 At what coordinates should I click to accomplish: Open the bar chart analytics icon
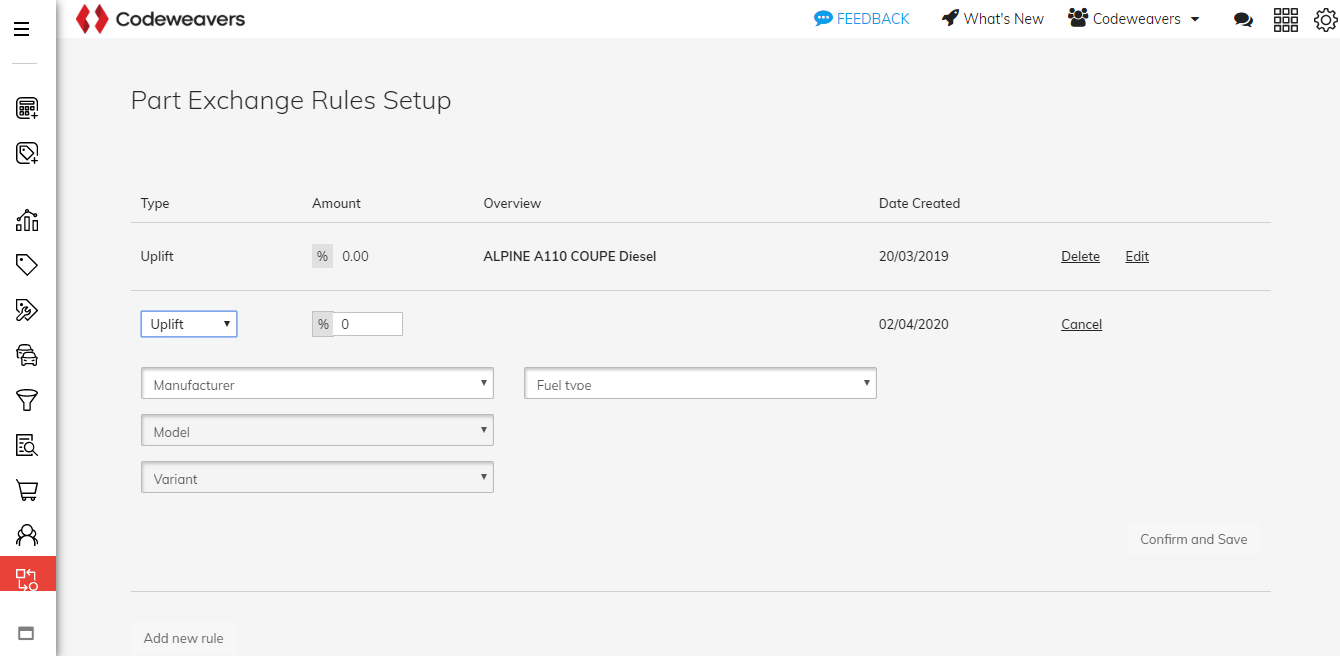pos(27,220)
